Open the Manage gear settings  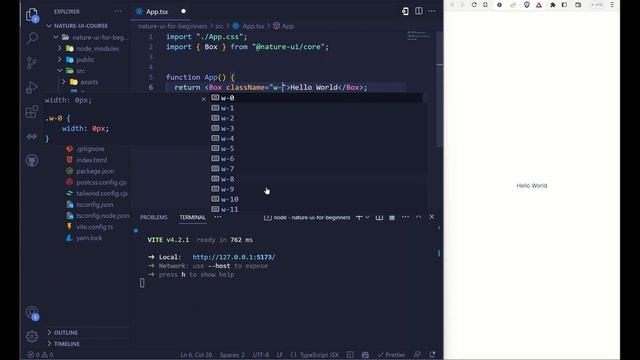point(32,337)
